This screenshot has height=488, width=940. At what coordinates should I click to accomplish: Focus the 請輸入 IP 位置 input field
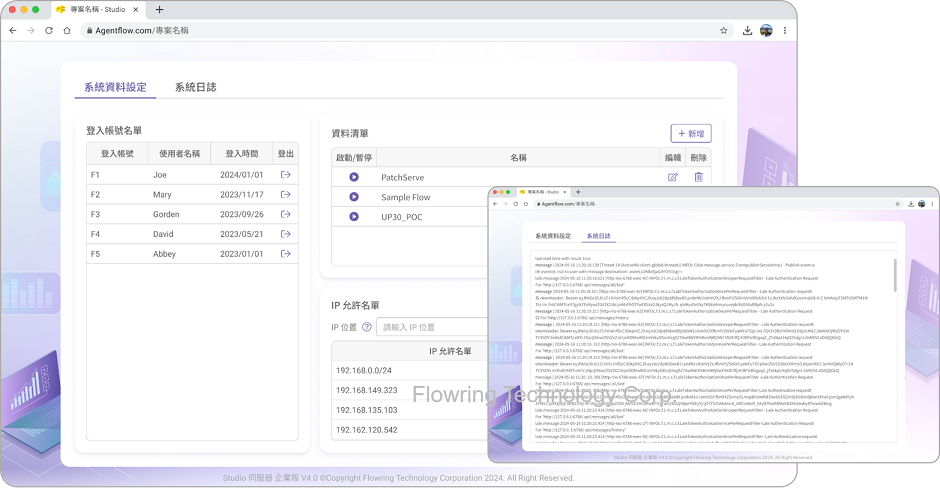[x=432, y=327]
